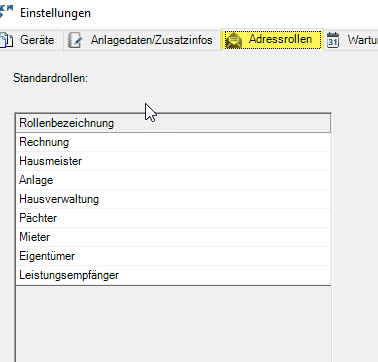Screen dimensions: 378x362
Task: Select the Hausmeister role row
Action: click(173, 161)
